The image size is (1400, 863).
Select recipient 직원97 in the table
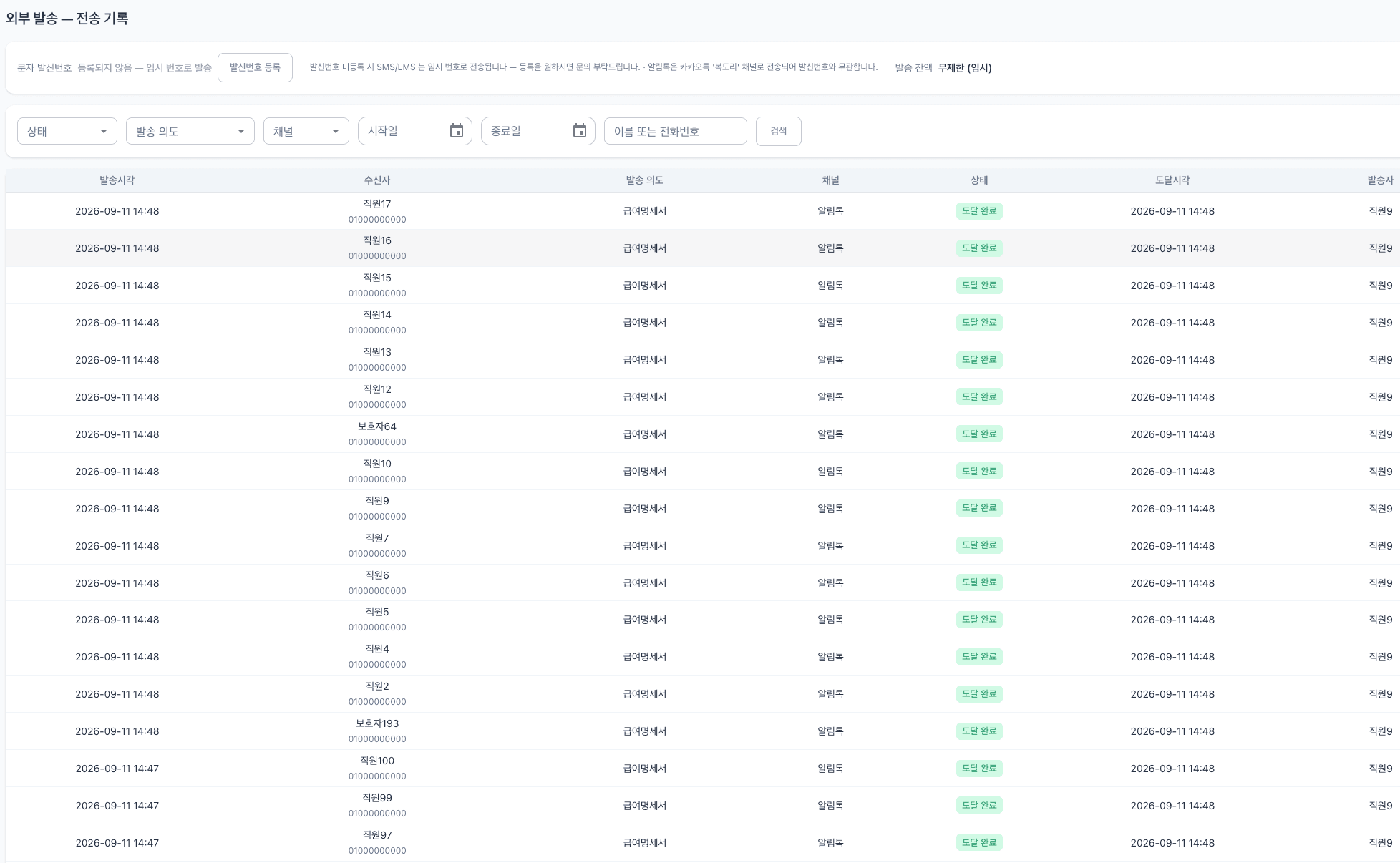pyautogui.click(x=377, y=835)
